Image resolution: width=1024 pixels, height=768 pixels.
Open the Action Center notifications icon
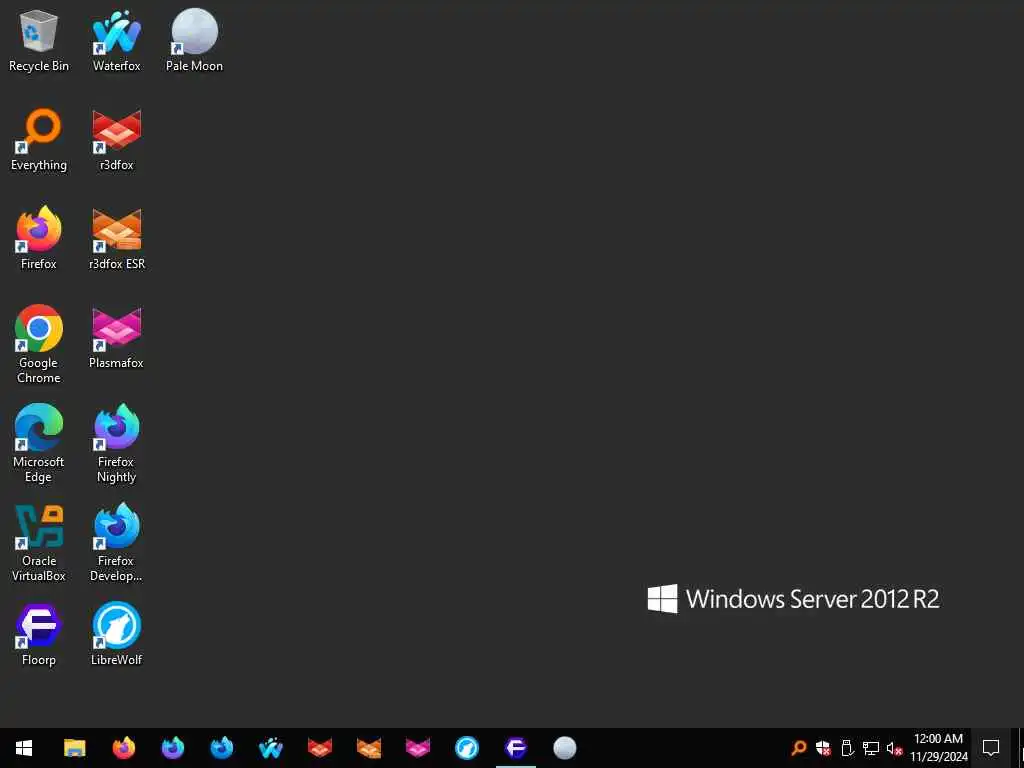click(x=991, y=748)
